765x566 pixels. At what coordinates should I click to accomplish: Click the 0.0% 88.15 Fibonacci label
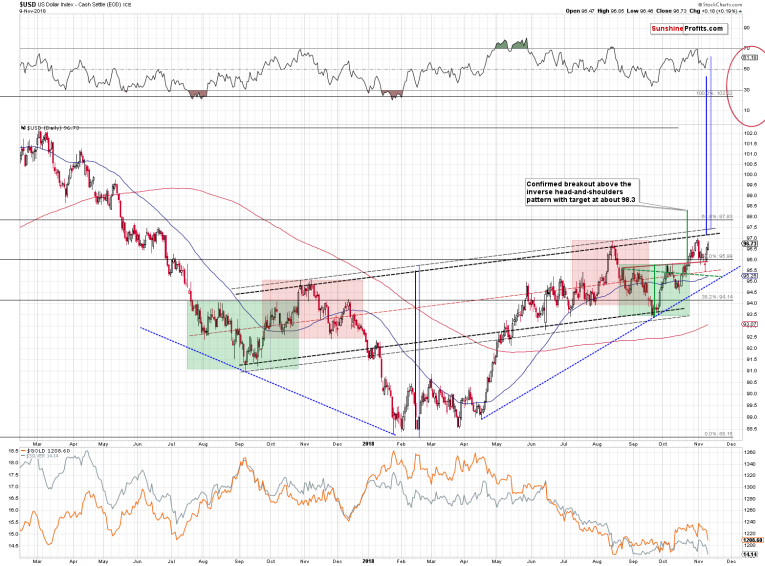coord(719,434)
